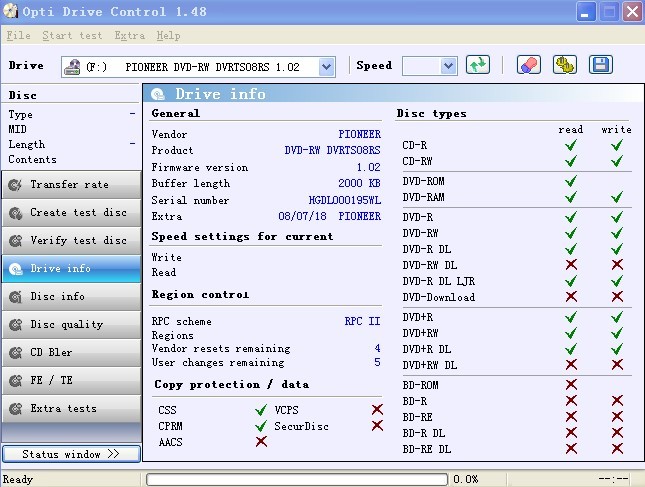Click the RPC II scheme value

(362, 321)
